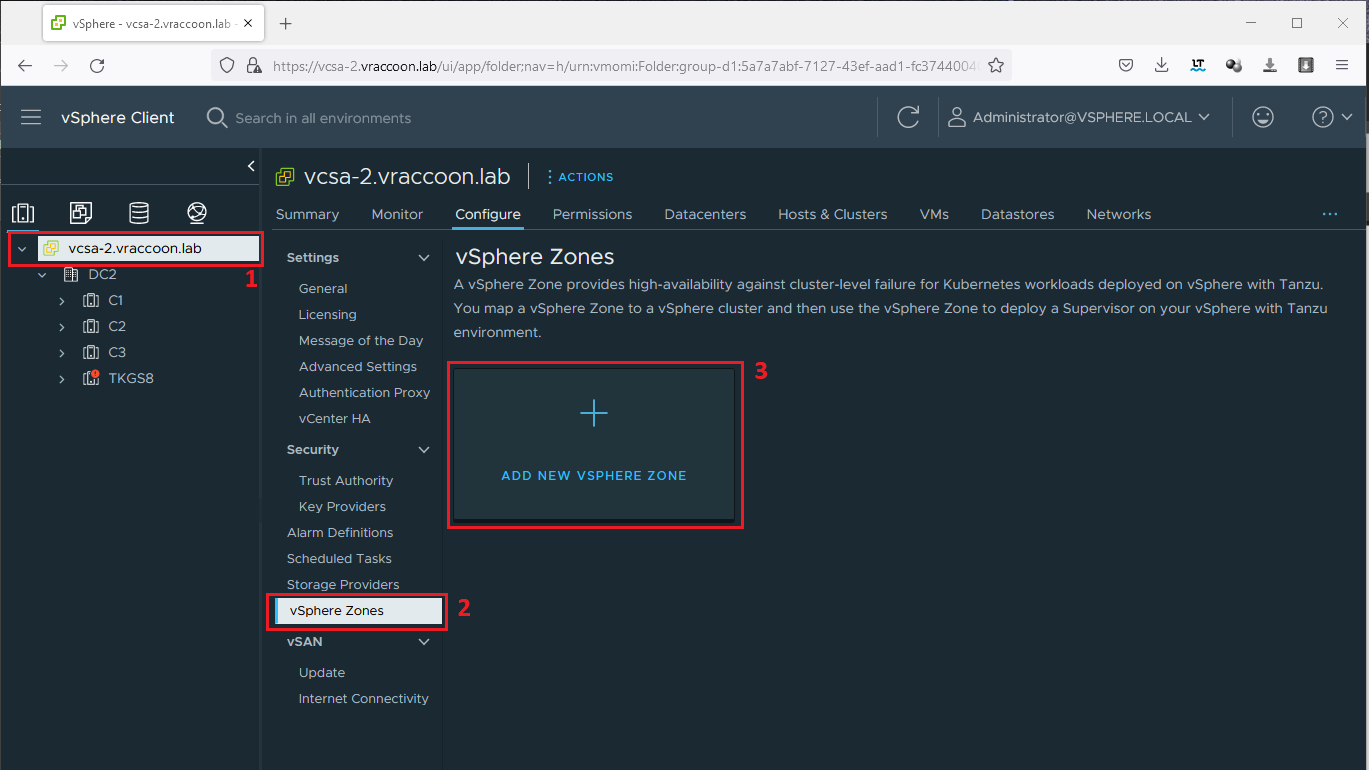This screenshot has width=1369, height=770.
Task: Expand the TKGS8 cluster node
Action: point(62,378)
